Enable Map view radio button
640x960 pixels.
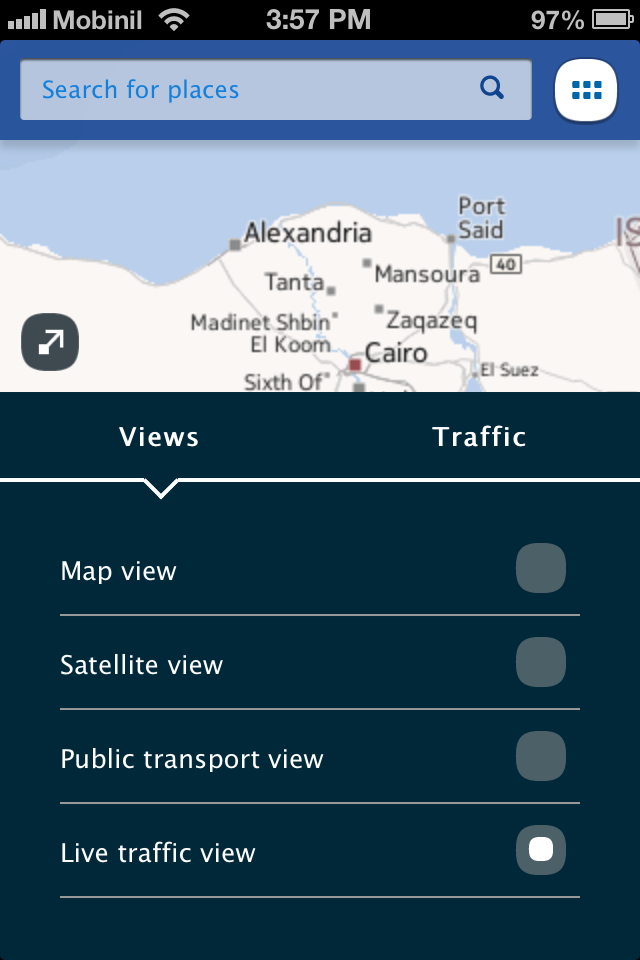[x=541, y=568]
